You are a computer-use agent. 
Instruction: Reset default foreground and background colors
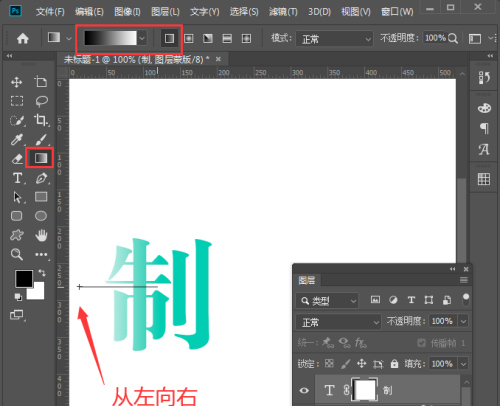point(18,297)
